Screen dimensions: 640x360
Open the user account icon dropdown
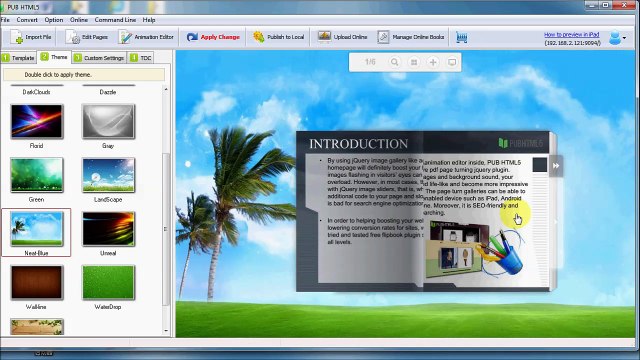617,38
